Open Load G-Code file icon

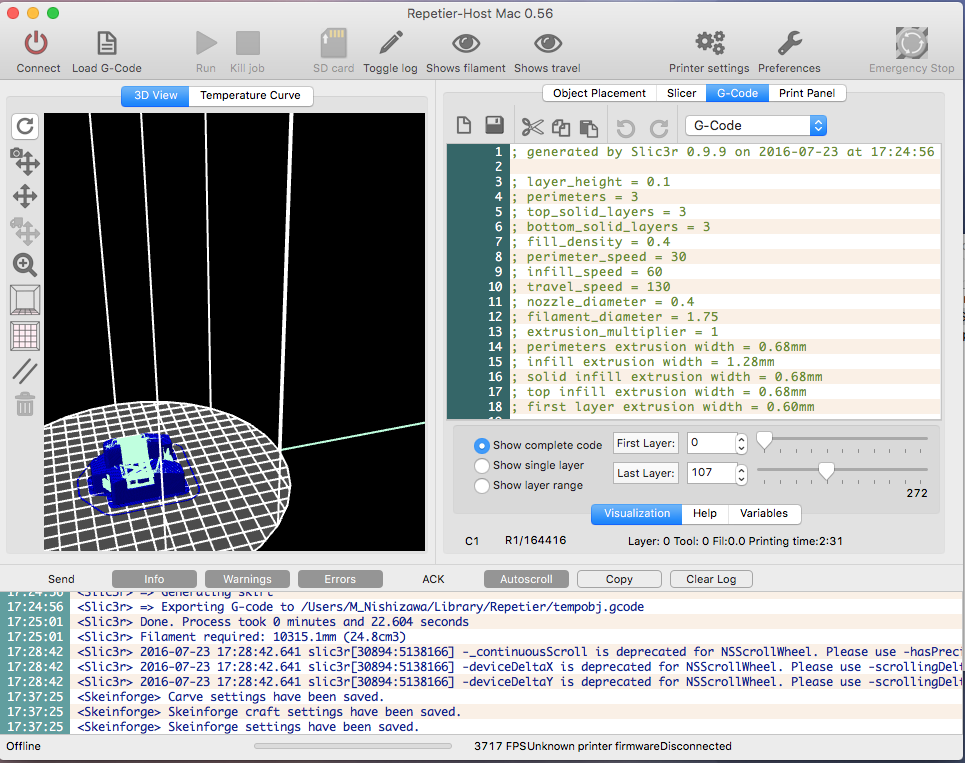[x=106, y=44]
